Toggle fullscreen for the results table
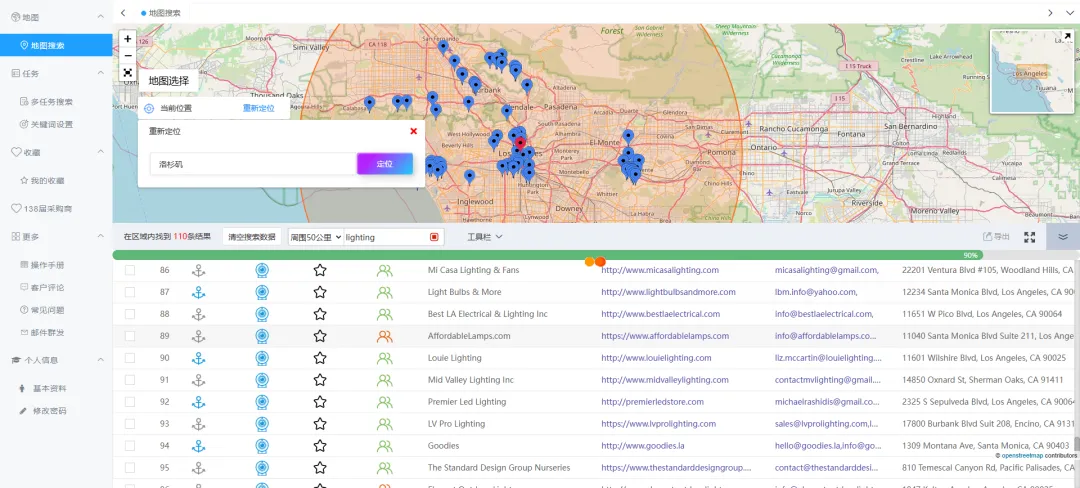 tap(1029, 237)
